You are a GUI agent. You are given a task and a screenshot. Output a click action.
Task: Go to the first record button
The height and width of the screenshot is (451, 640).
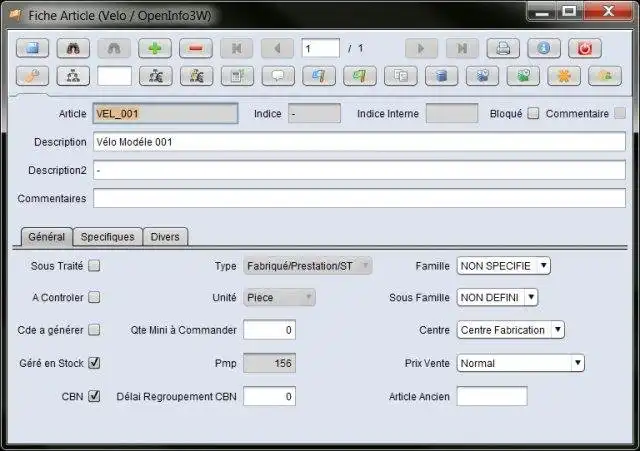point(237,48)
